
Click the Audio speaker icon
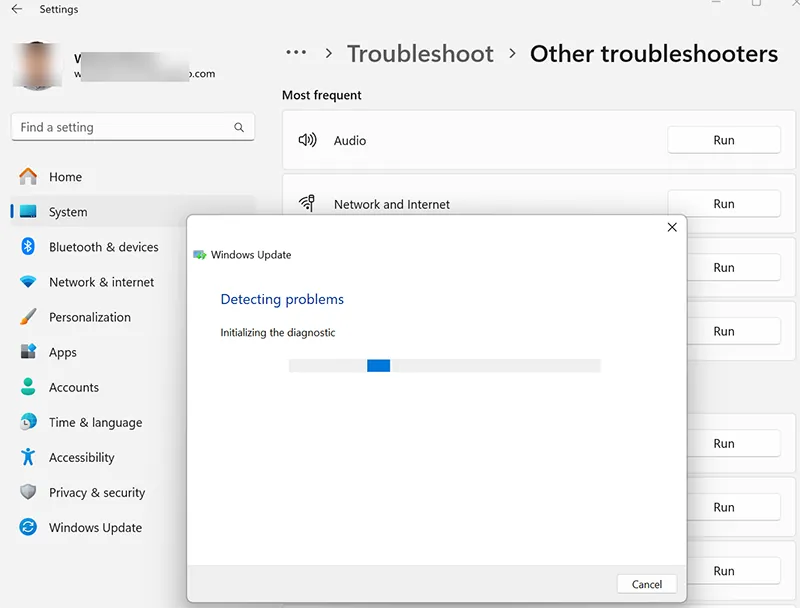pos(308,140)
